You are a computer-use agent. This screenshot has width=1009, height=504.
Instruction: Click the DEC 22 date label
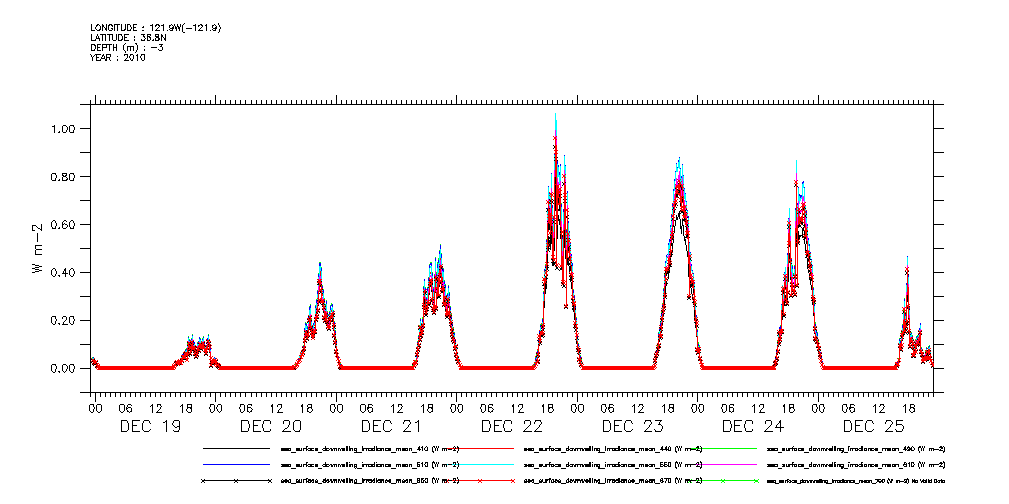pyautogui.click(x=512, y=426)
